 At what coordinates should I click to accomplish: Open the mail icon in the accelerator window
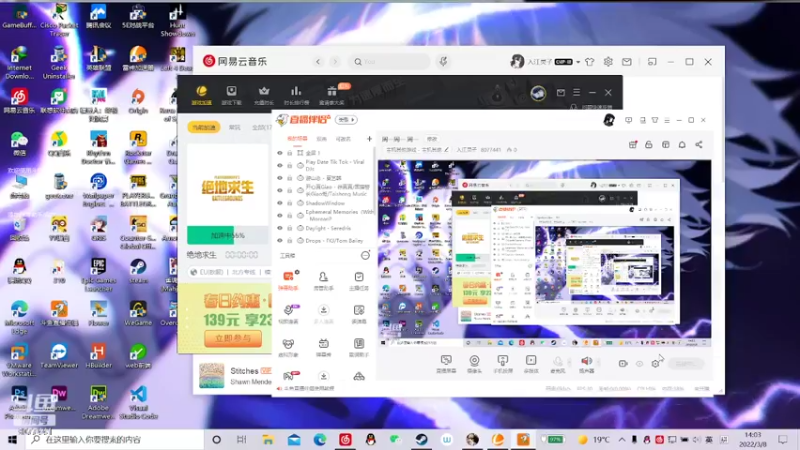561,92
